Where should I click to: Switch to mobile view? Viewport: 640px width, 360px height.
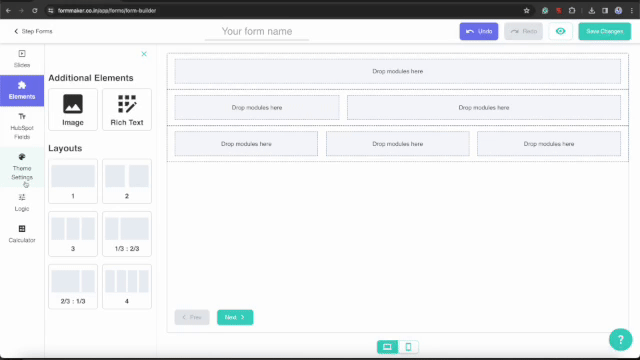pos(408,347)
